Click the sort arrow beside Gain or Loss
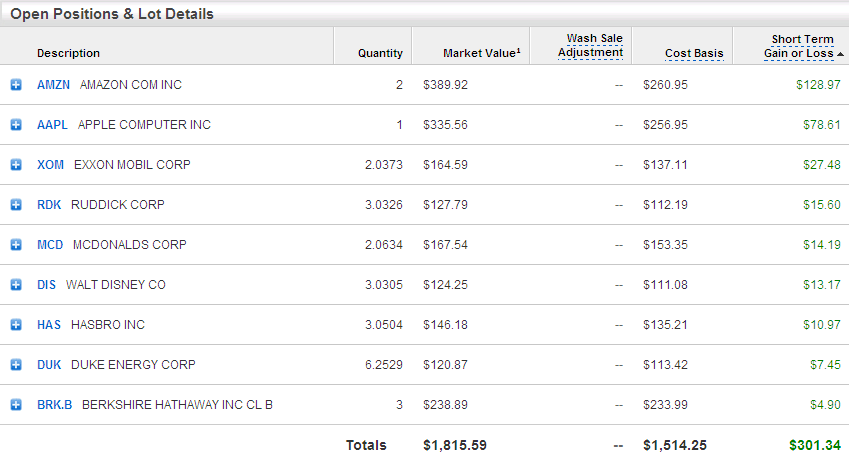This screenshot has height=474, width=849. pos(840,54)
